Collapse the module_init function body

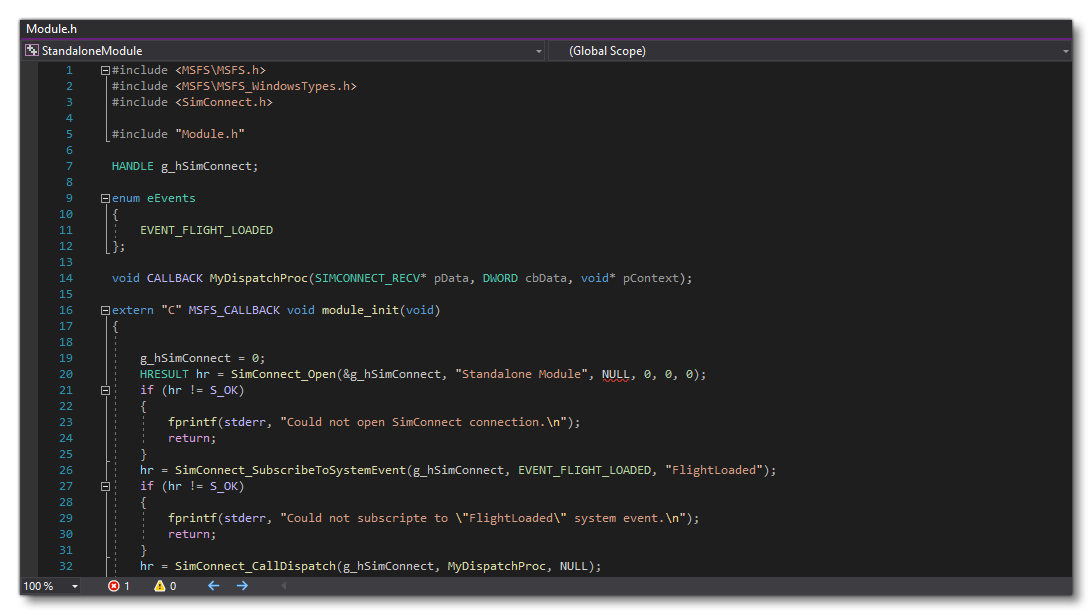pyautogui.click(x=105, y=309)
